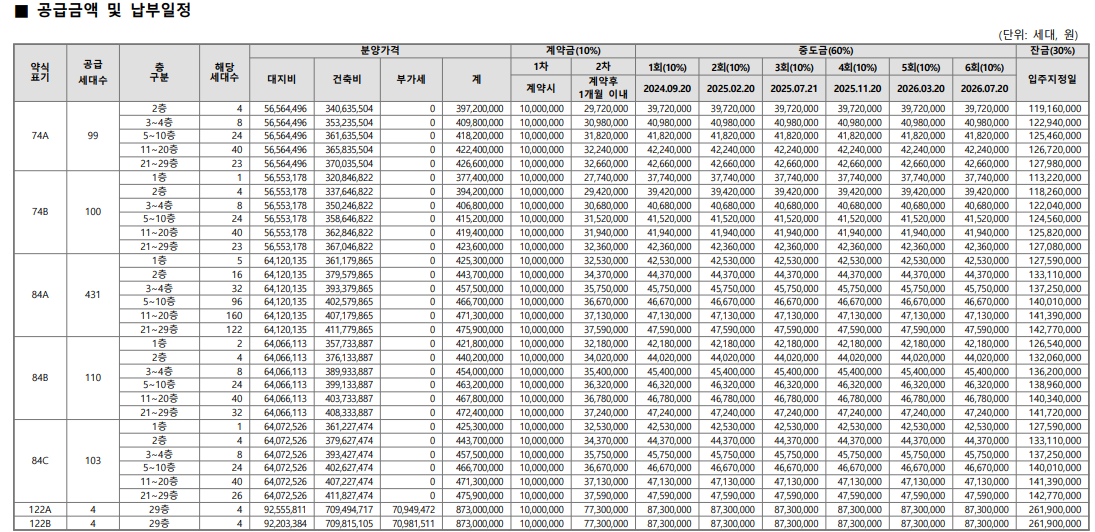Click land cost 92,203,384
The image size is (1095, 532).
coord(286,524)
